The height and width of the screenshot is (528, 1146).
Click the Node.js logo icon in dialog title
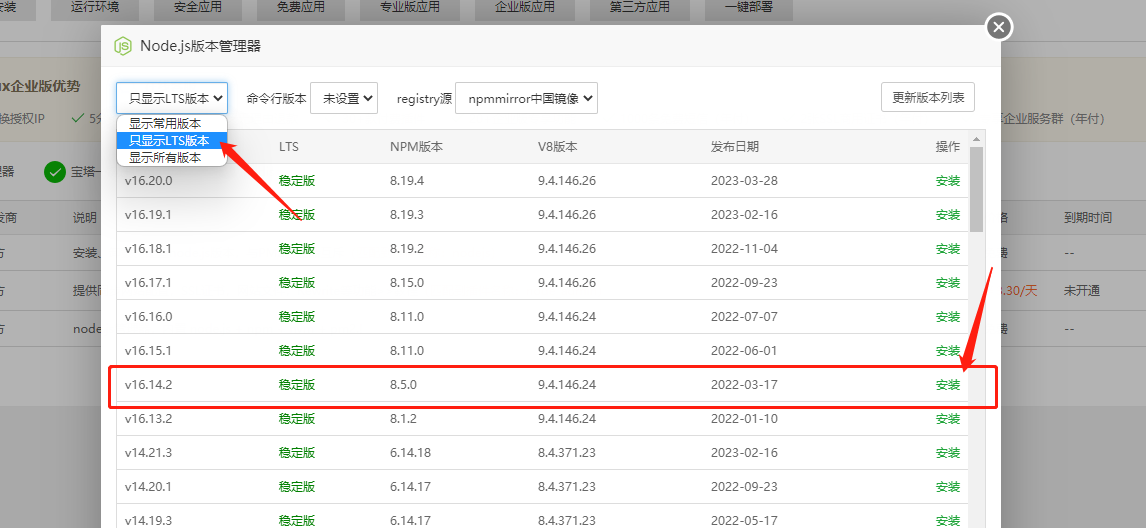pyautogui.click(x=122, y=46)
